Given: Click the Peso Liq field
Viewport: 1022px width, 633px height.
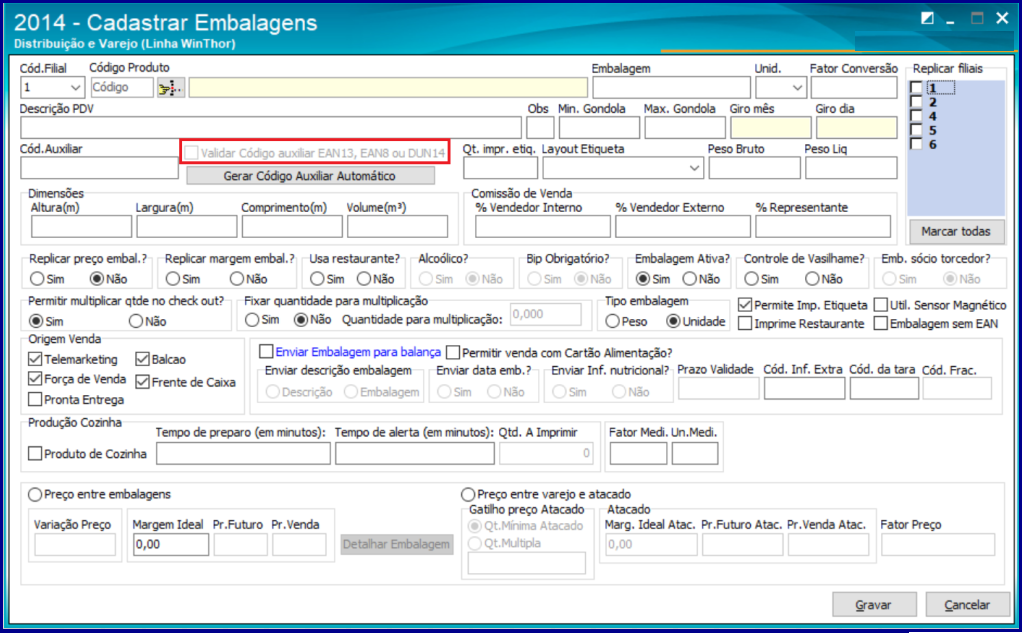Looking at the screenshot, I should [x=851, y=168].
